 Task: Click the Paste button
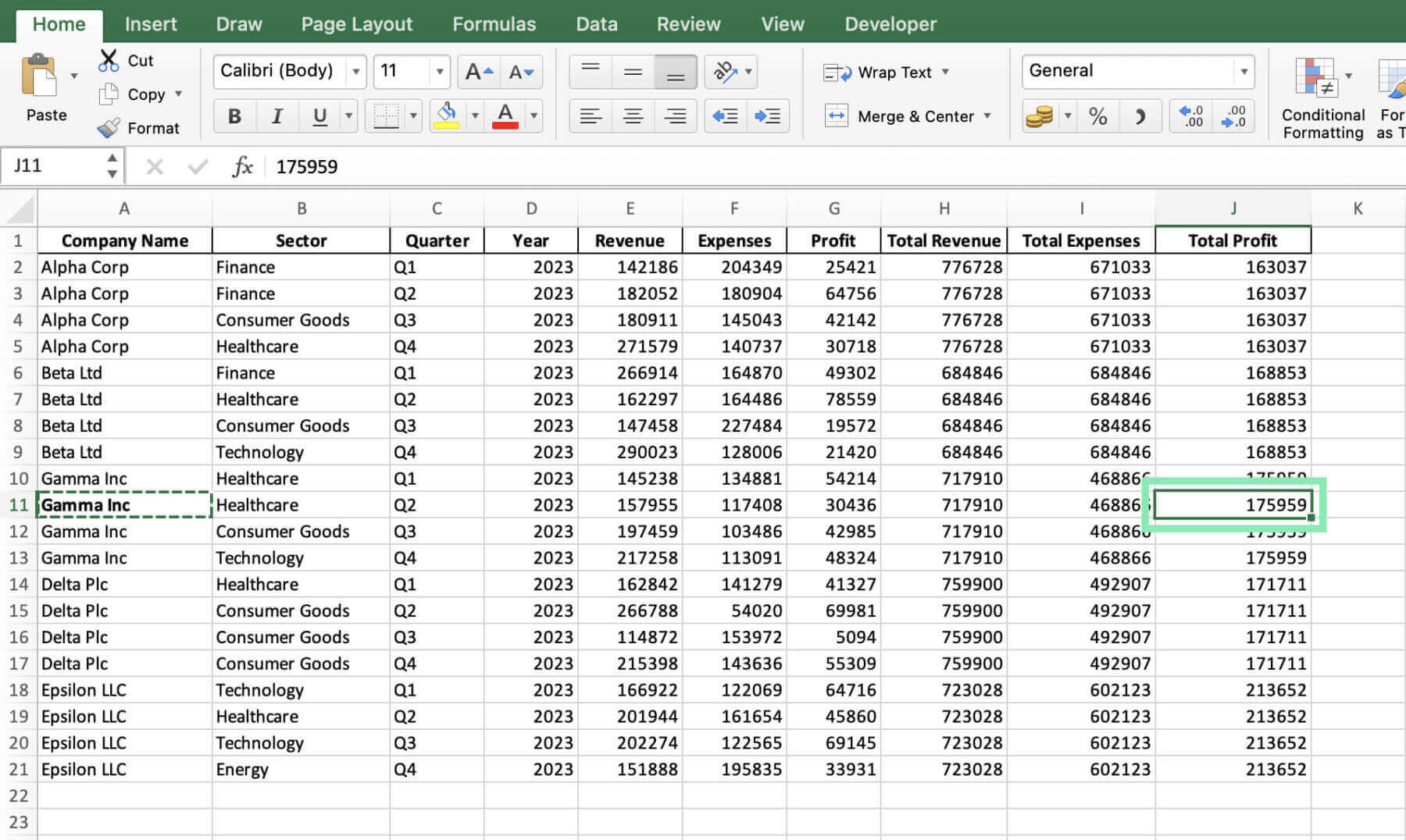point(45,86)
